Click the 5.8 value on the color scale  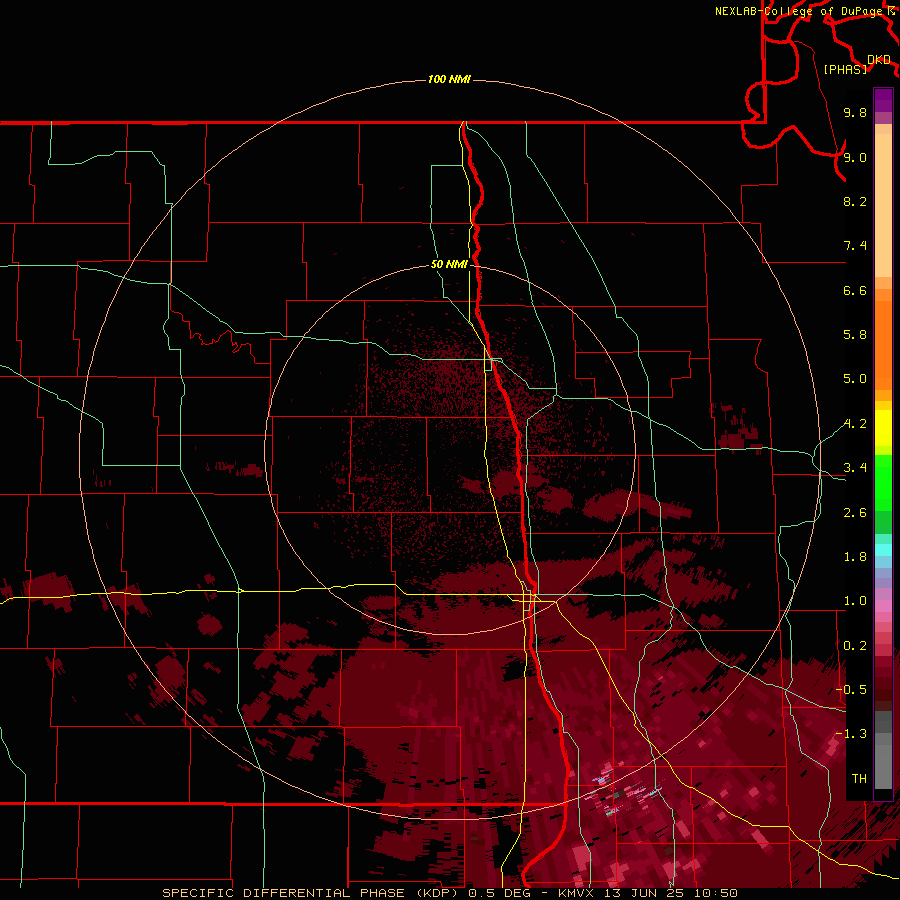pos(855,335)
